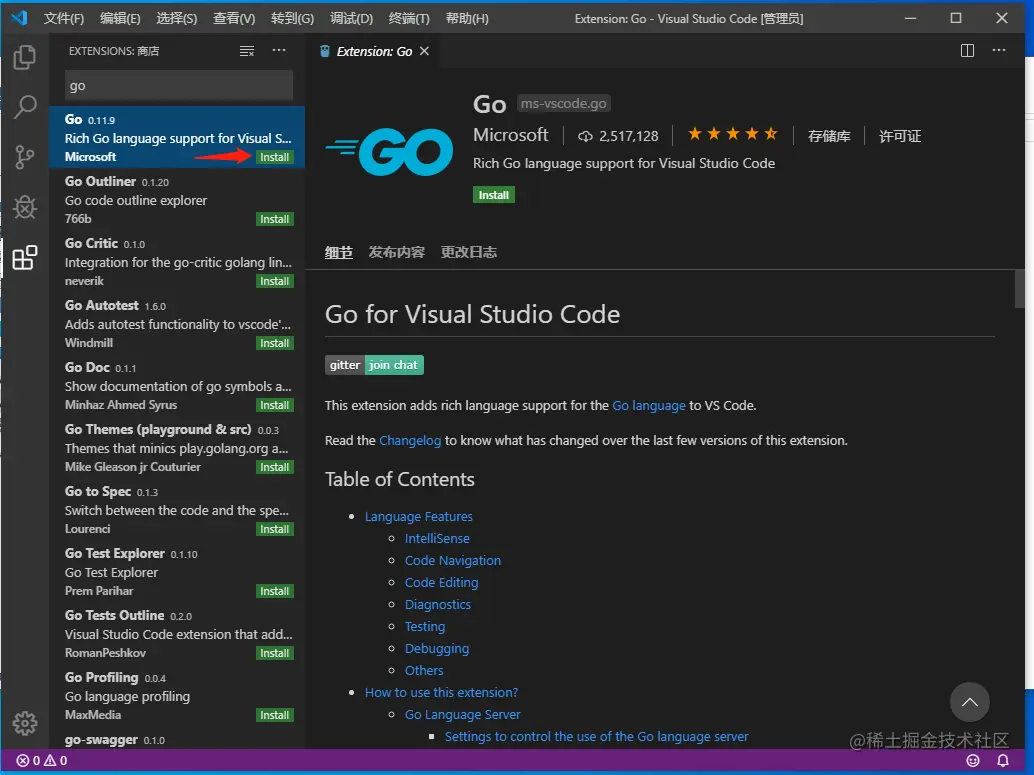The width and height of the screenshot is (1034, 775).
Task: Split the editor to the right
Action: pos(967,51)
